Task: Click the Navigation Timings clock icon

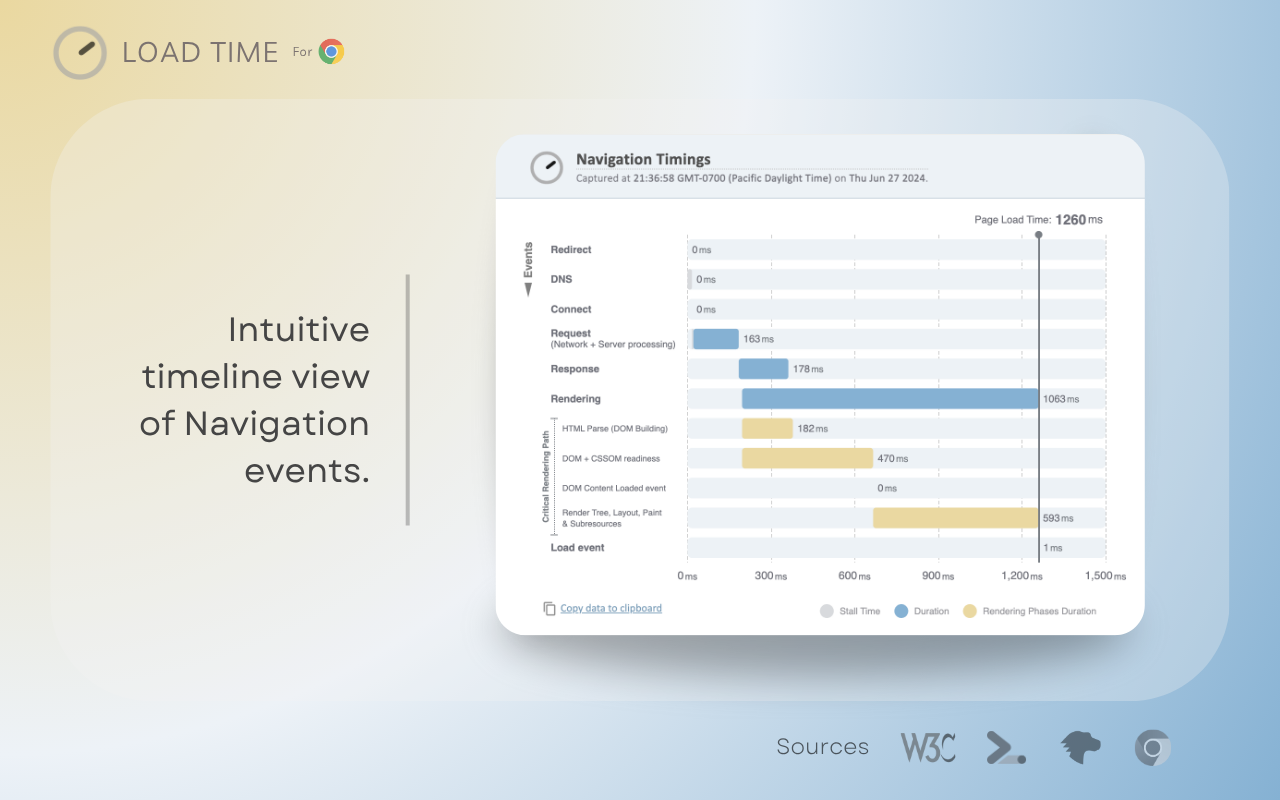Action: [547, 167]
